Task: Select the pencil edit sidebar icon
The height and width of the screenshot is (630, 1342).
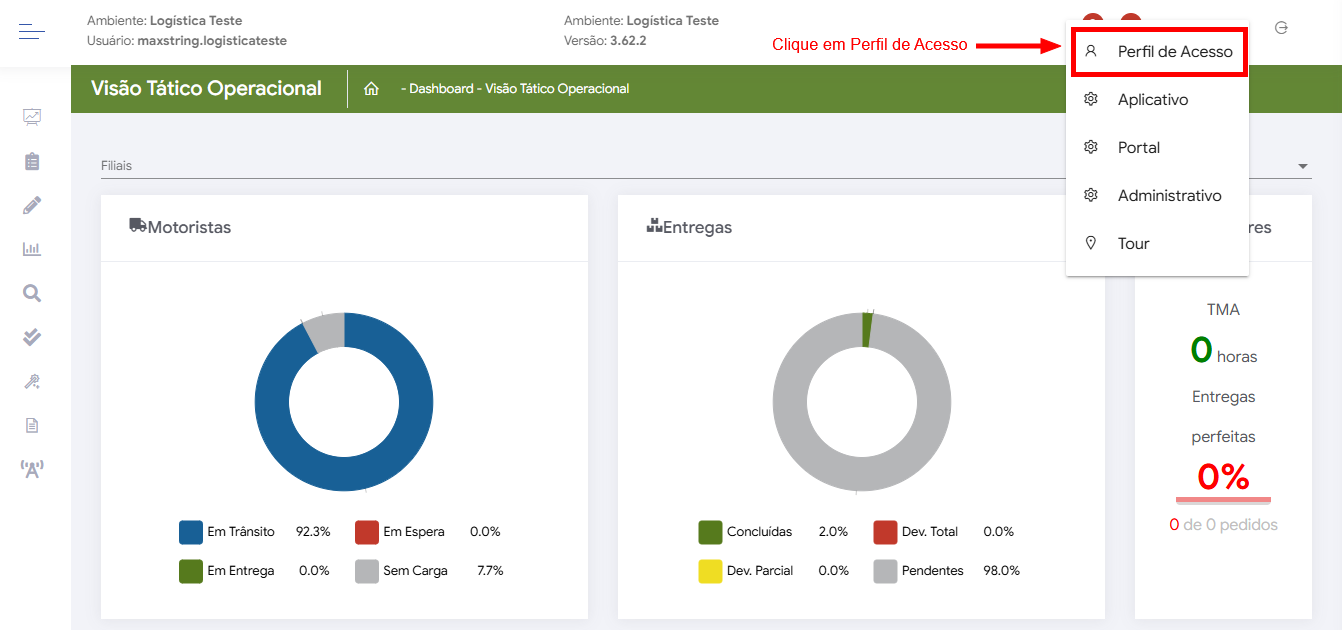Action: pyautogui.click(x=32, y=205)
